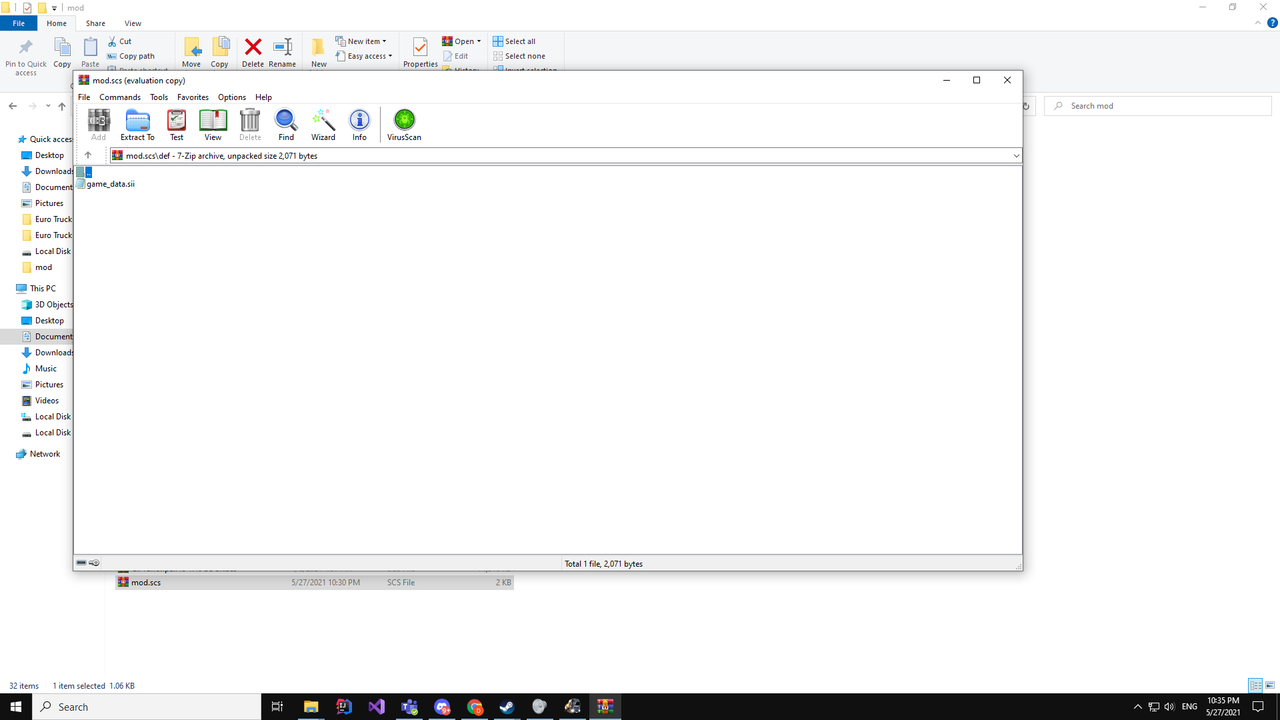Open the Favorites menu

coord(193,97)
